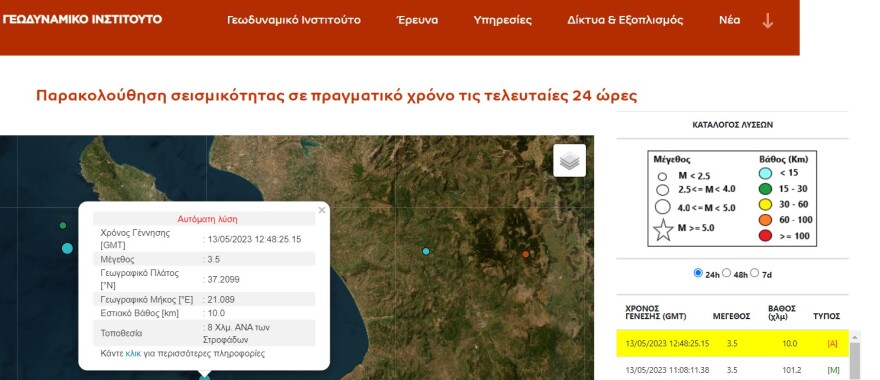Click the green 15 - 30 depth legend circle
Image resolution: width=880 pixels, height=380 pixels.
point(766,189)
